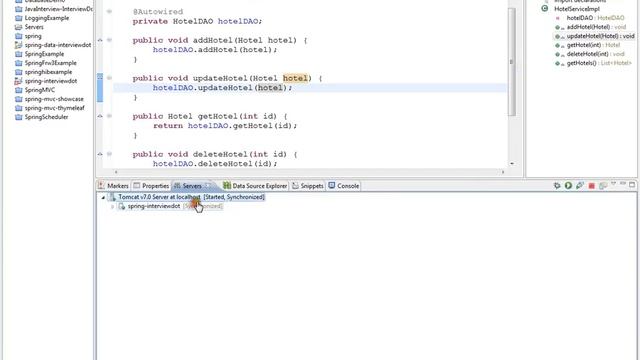This screenshot has width=640, height=360.
Task: Click the LoggingExample folder icon
Action: [x=18, y=18]
